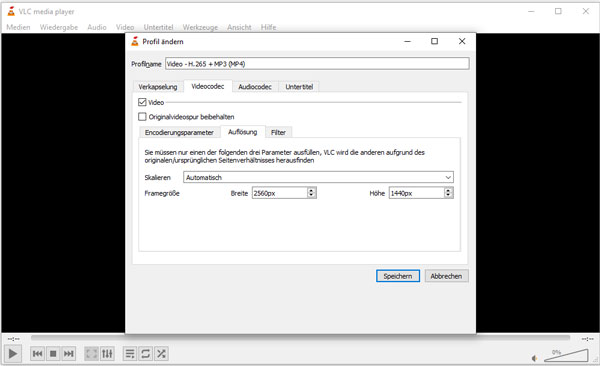
Task: Edit the Profilname text field
Action: [x=317, y=64]
